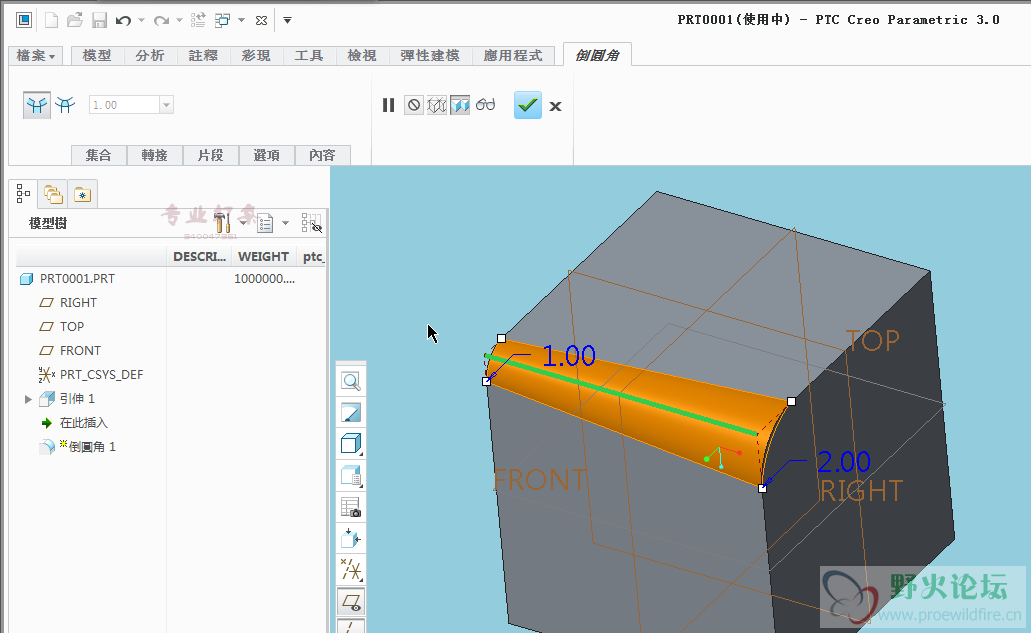Switch to the 註釋 ribbon tab

203,56
